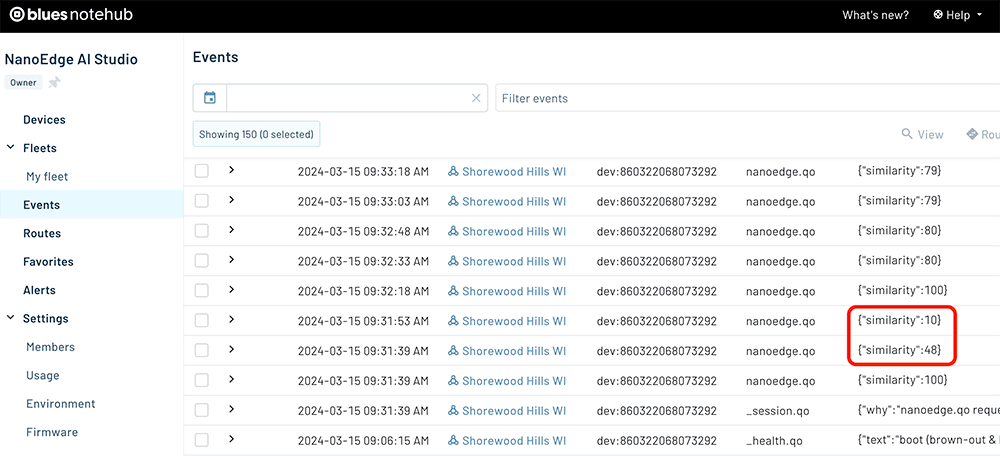Select the similarity 100 body at 09:32:18 AM
The width and height of the screenshot is (1000, 456).
coord(902,291)
